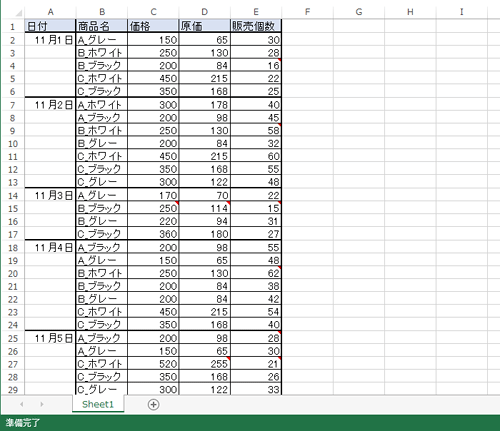Click the 準備完了 status bar text
Image resolution: width=500 pixels, height=431 pixels.
(22, 423)
